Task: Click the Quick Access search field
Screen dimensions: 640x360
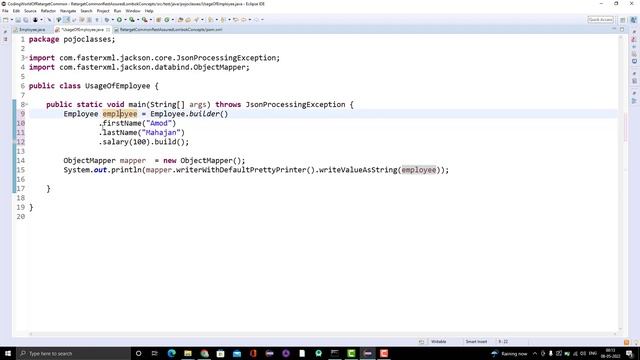Action: (600, 20)
